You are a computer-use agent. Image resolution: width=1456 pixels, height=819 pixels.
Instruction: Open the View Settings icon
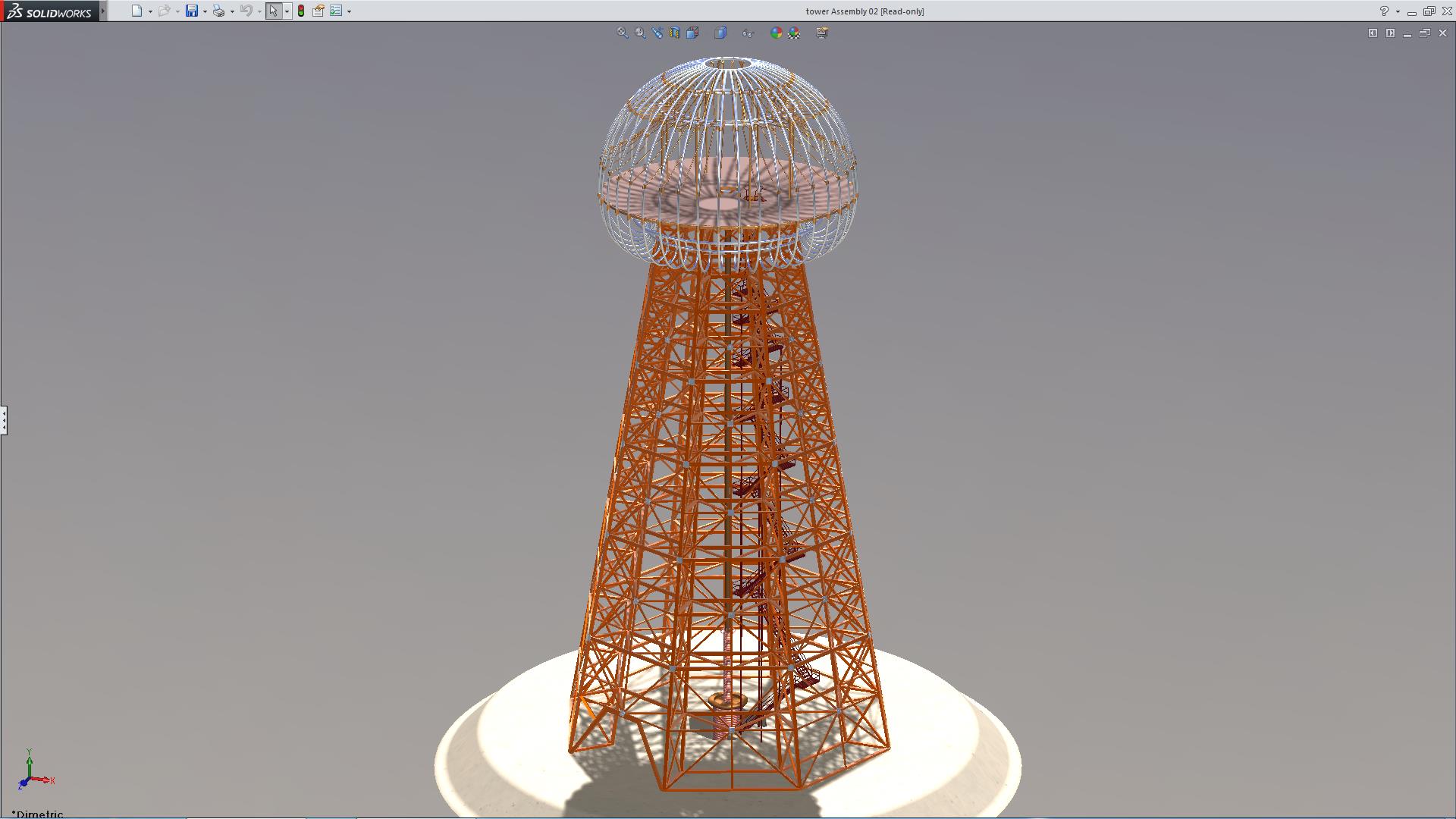[x=822, y=33]
